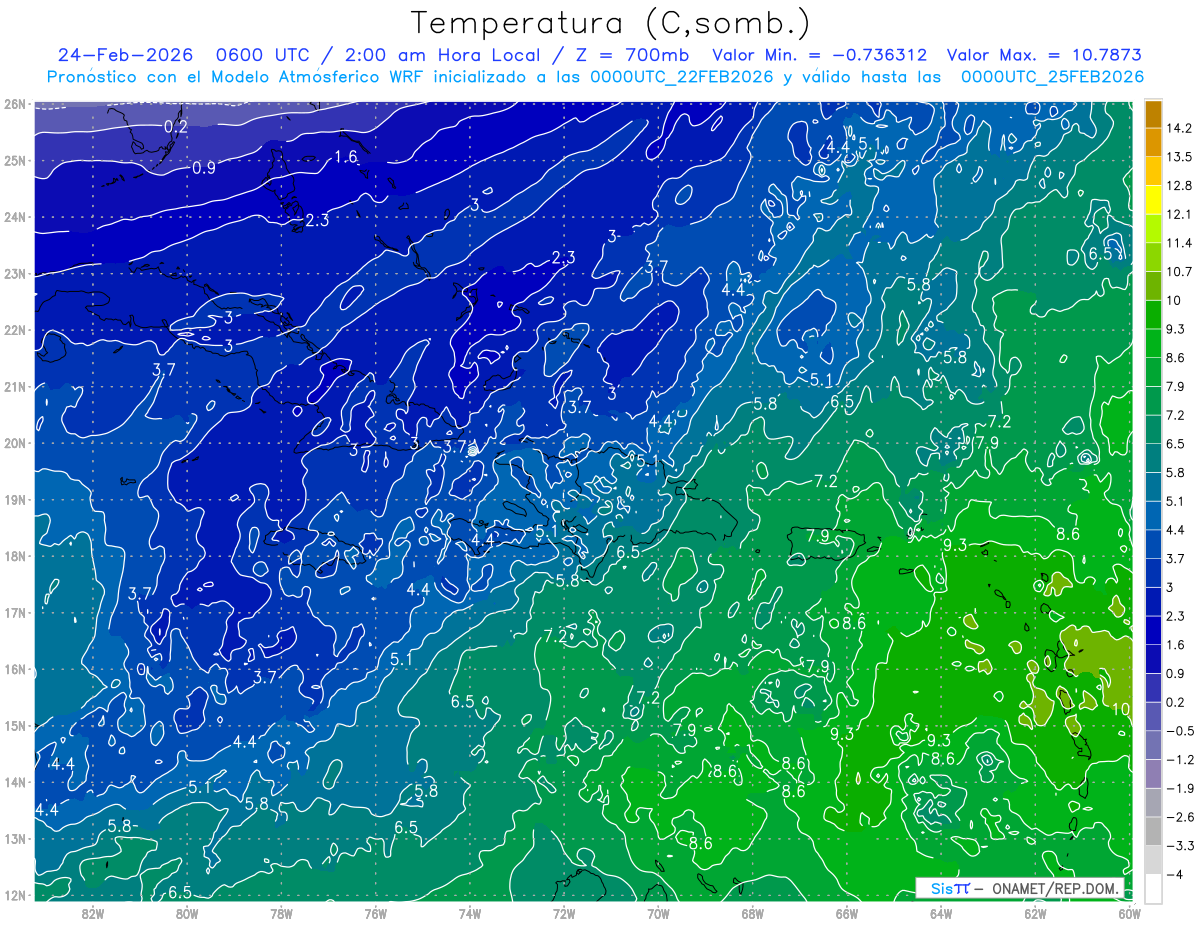
Task: Click the '74W' longitude axis label
Action: click(469, 913)
